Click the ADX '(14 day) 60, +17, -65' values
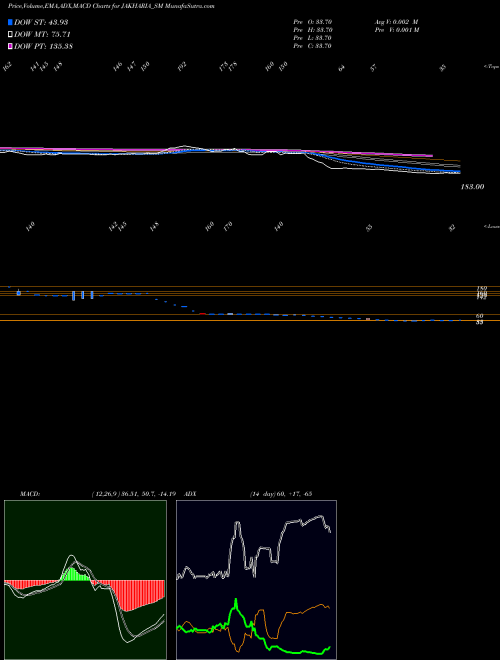 [281, 493]
